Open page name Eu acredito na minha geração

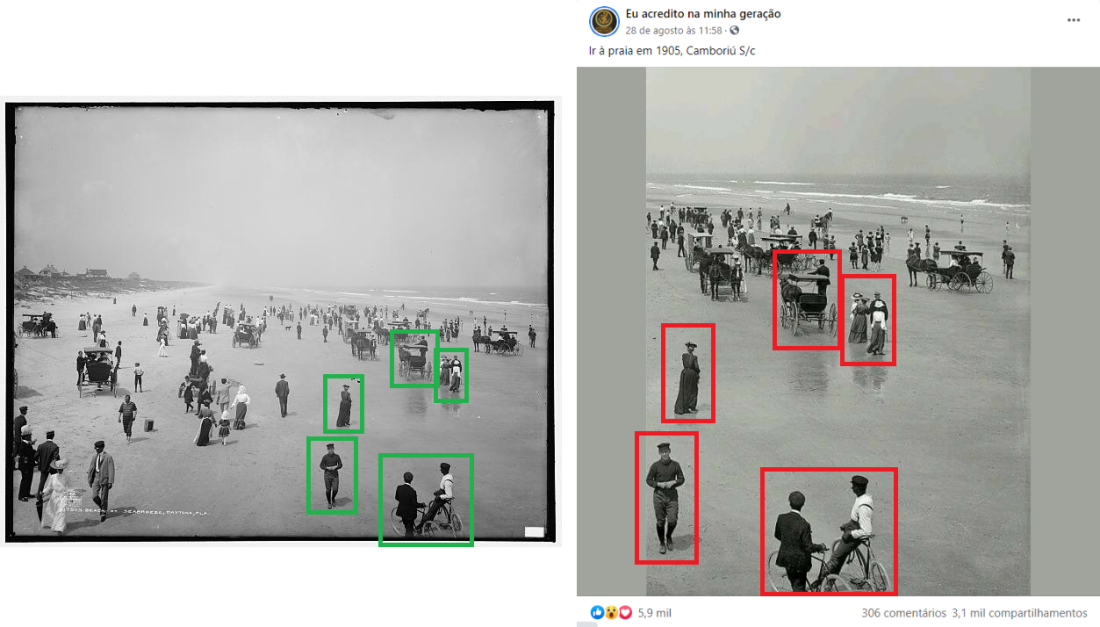[703, 13]
